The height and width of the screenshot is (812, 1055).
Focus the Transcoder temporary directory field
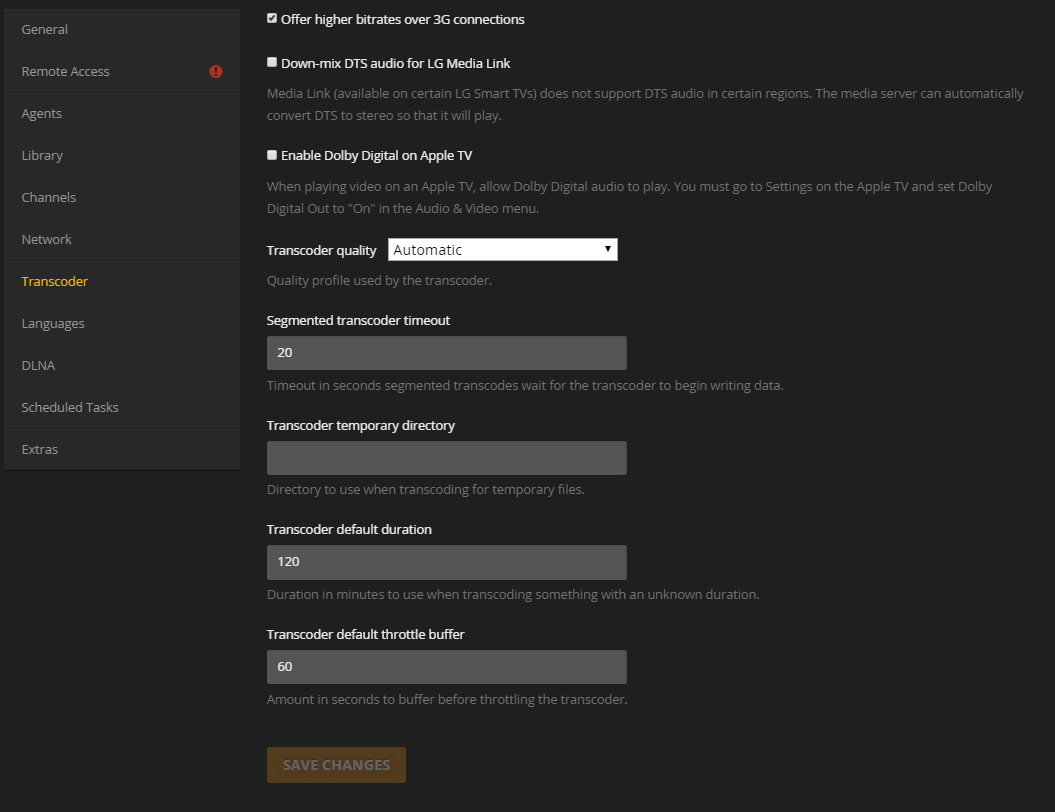pyautogui.click(x=446, y=458)
